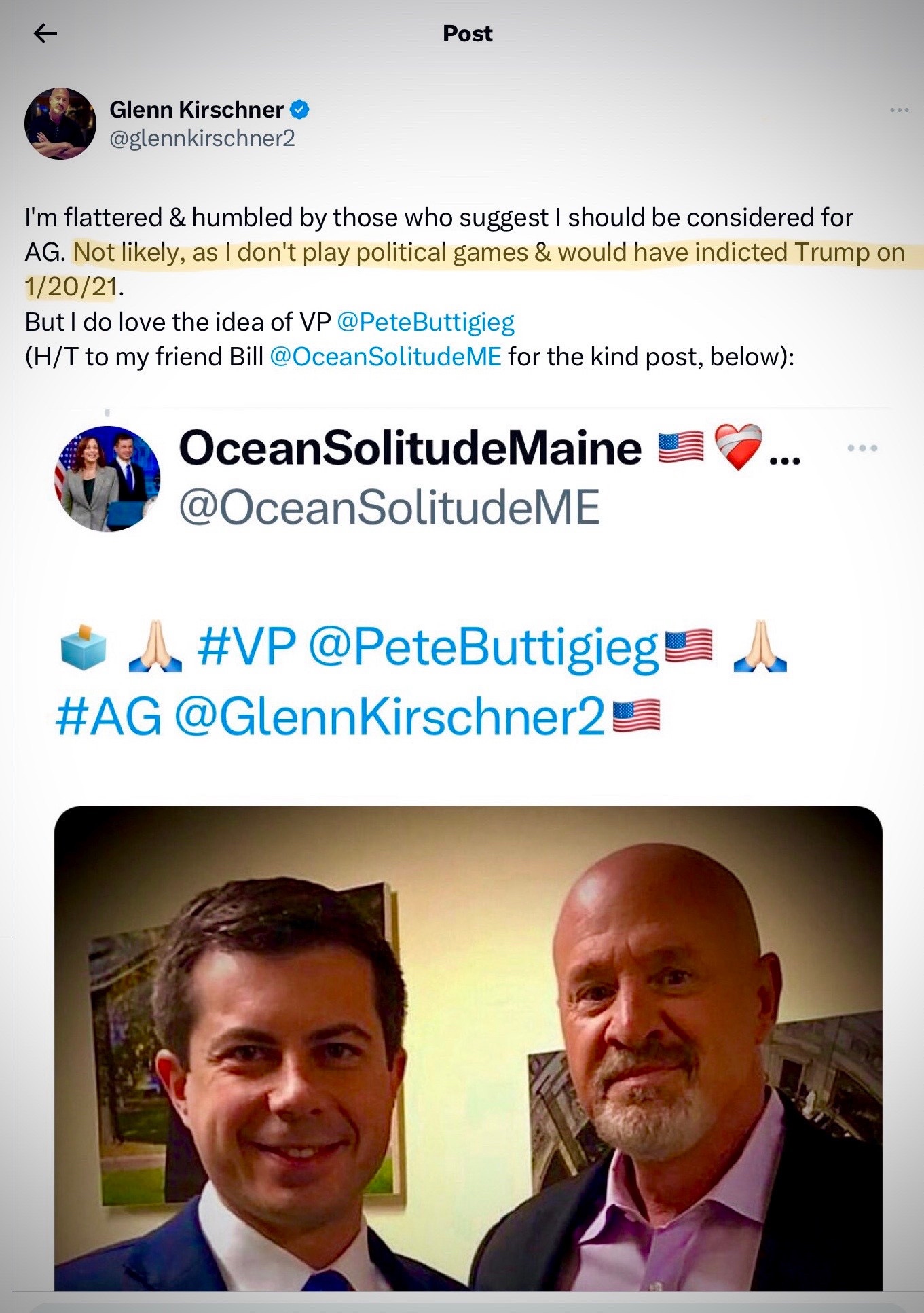The image size is (924, 1313).
Task: Click the highlighted sentence about indicting Trump
Action: click(488, 253)
